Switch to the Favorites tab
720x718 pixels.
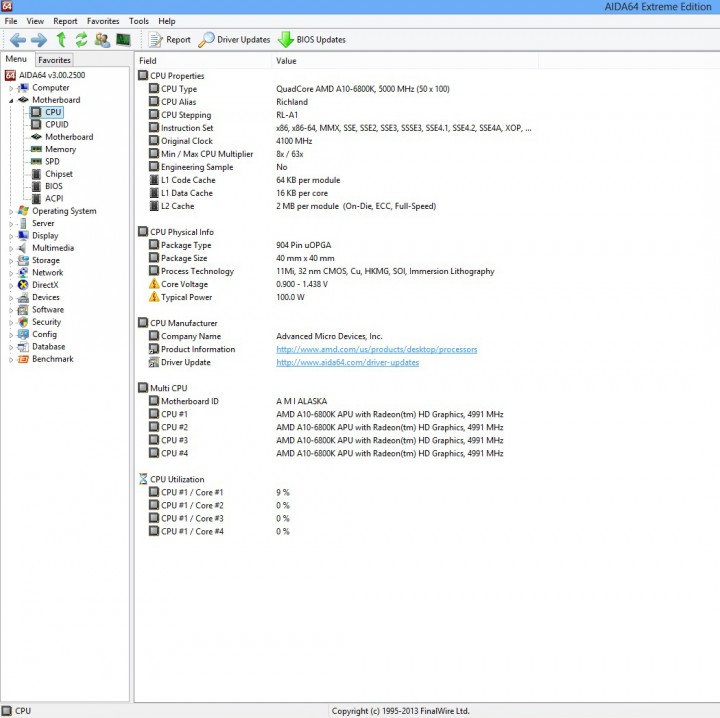pyautogui.click(x=54, y=60)
